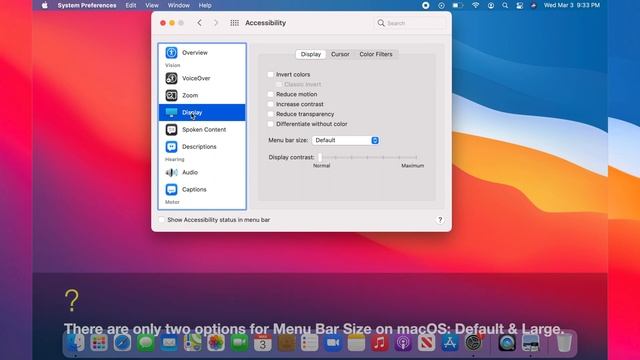Click the help question mark button
The height and width of the screenshot is (360, 640).
coord(440,220)
